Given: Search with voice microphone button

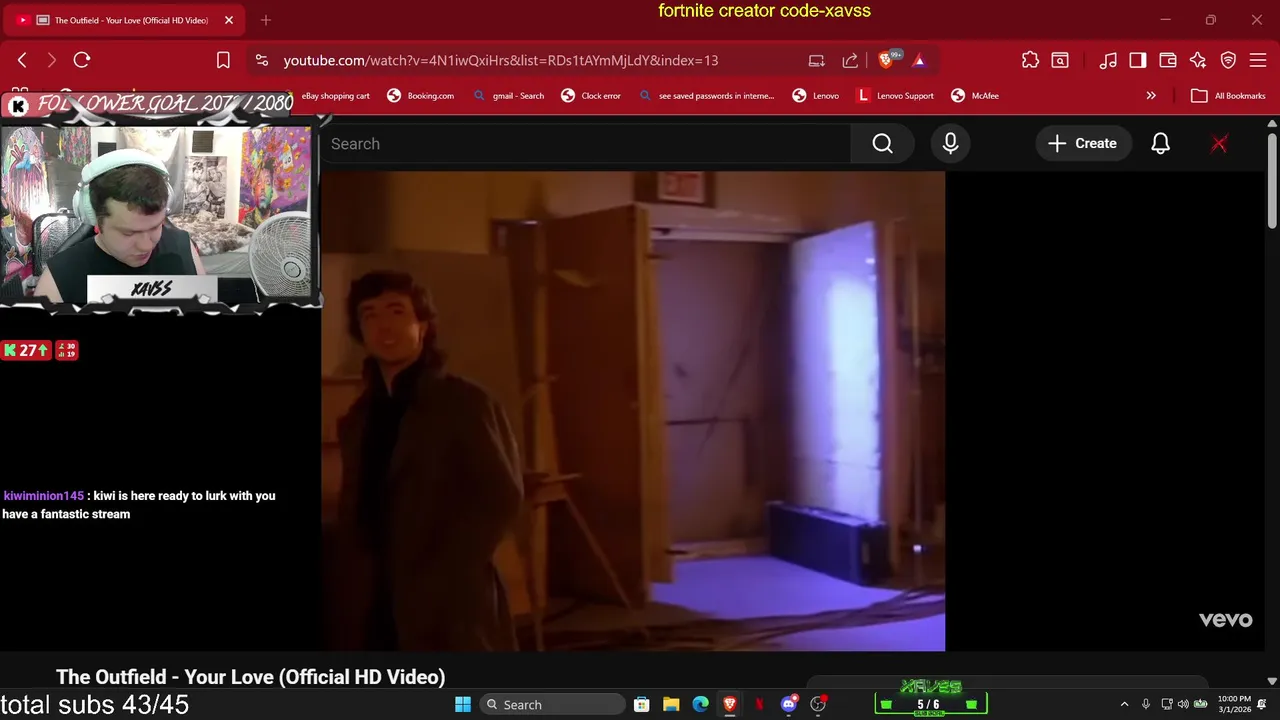Looking at the screenshot, I should click(950, 144).
